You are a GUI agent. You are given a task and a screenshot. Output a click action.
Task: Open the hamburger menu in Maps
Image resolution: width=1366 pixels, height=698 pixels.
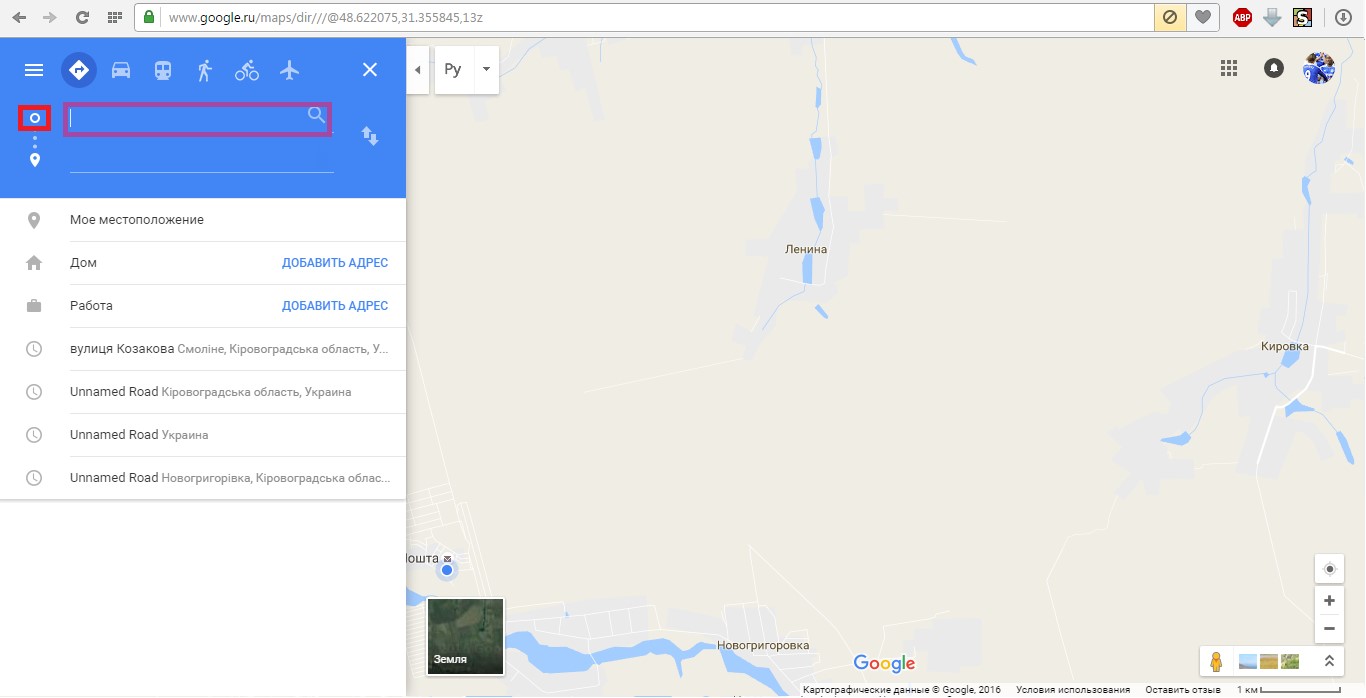[x=34, y=70]
